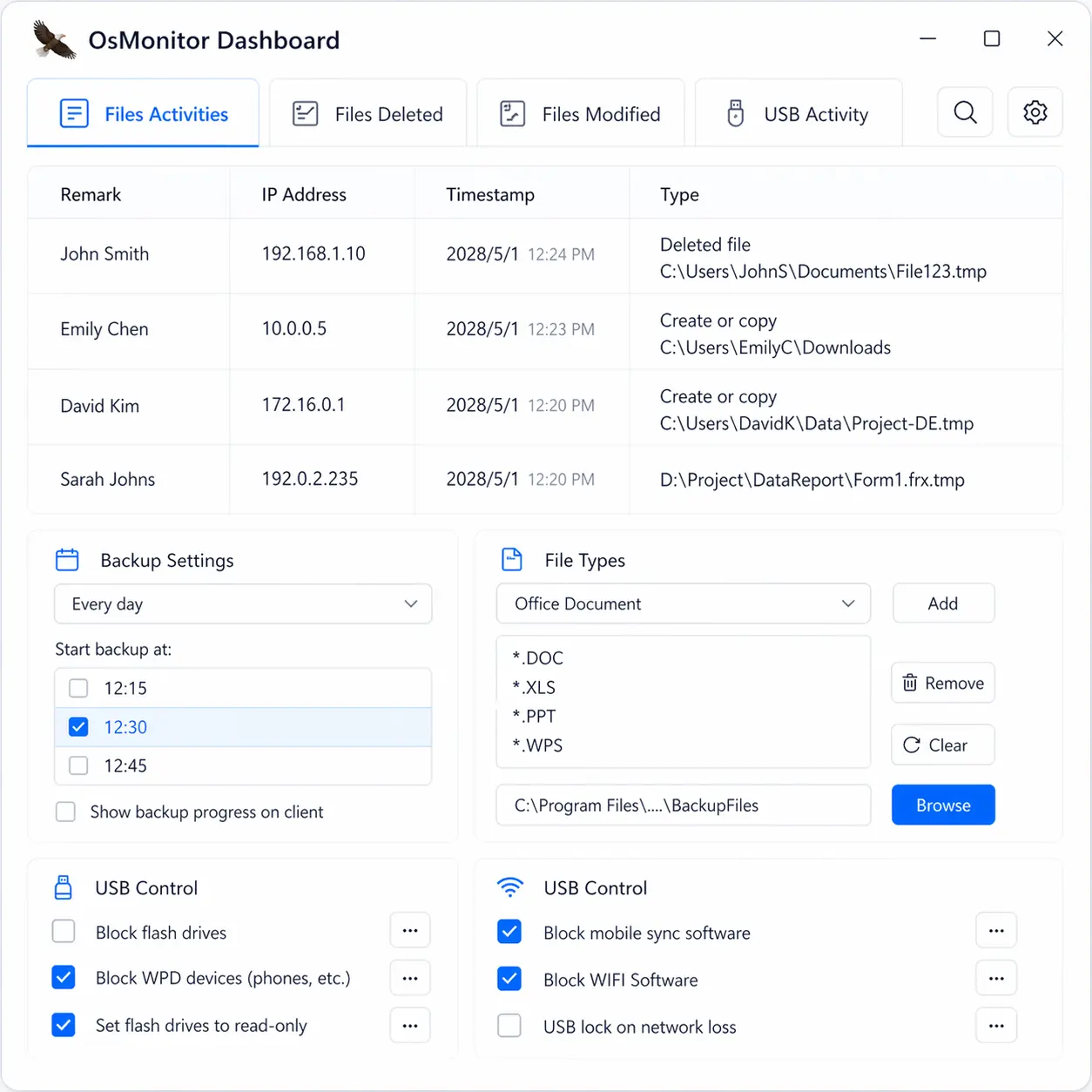
Task: Click the trash icon in Remove button
Action: click(910, 683)
